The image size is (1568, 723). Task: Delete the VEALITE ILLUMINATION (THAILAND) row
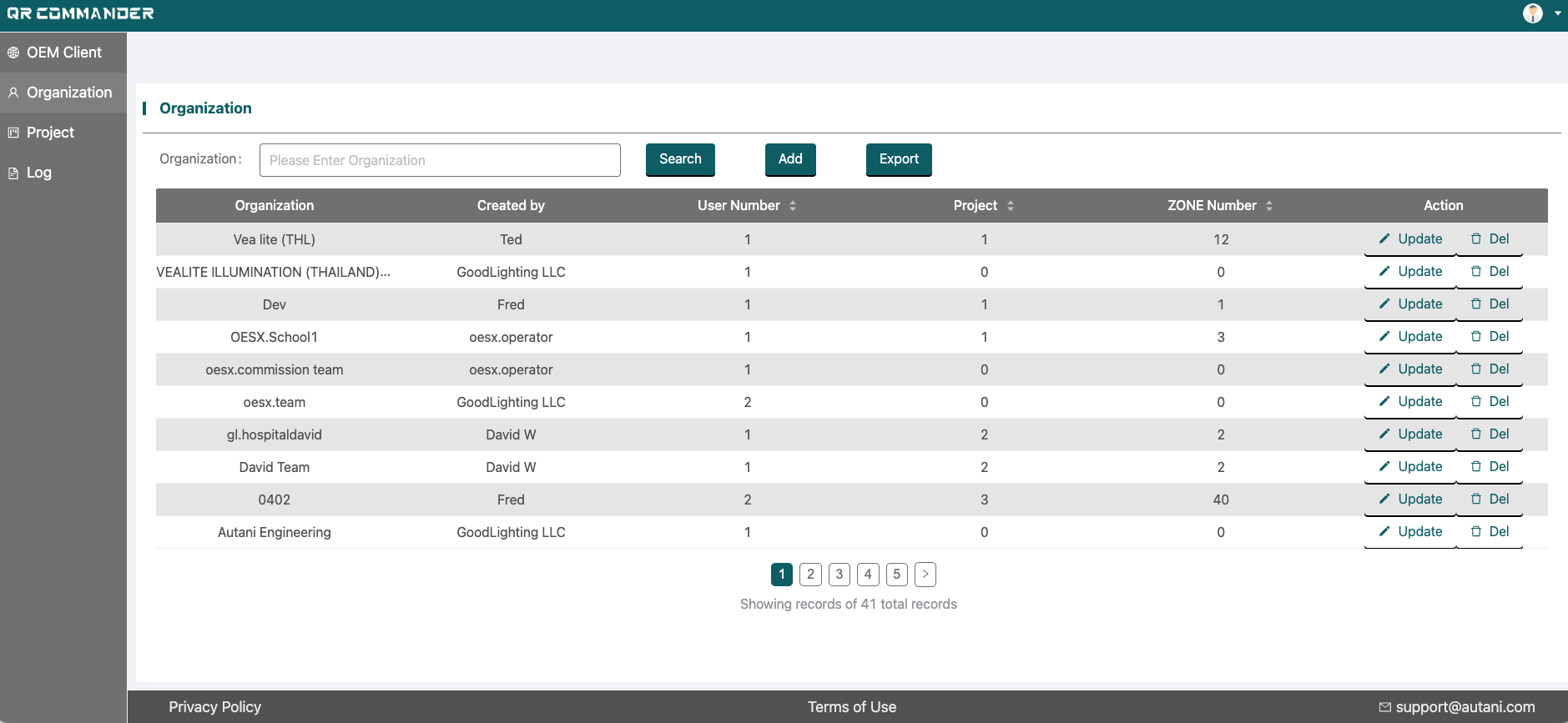pos(1490,272)
